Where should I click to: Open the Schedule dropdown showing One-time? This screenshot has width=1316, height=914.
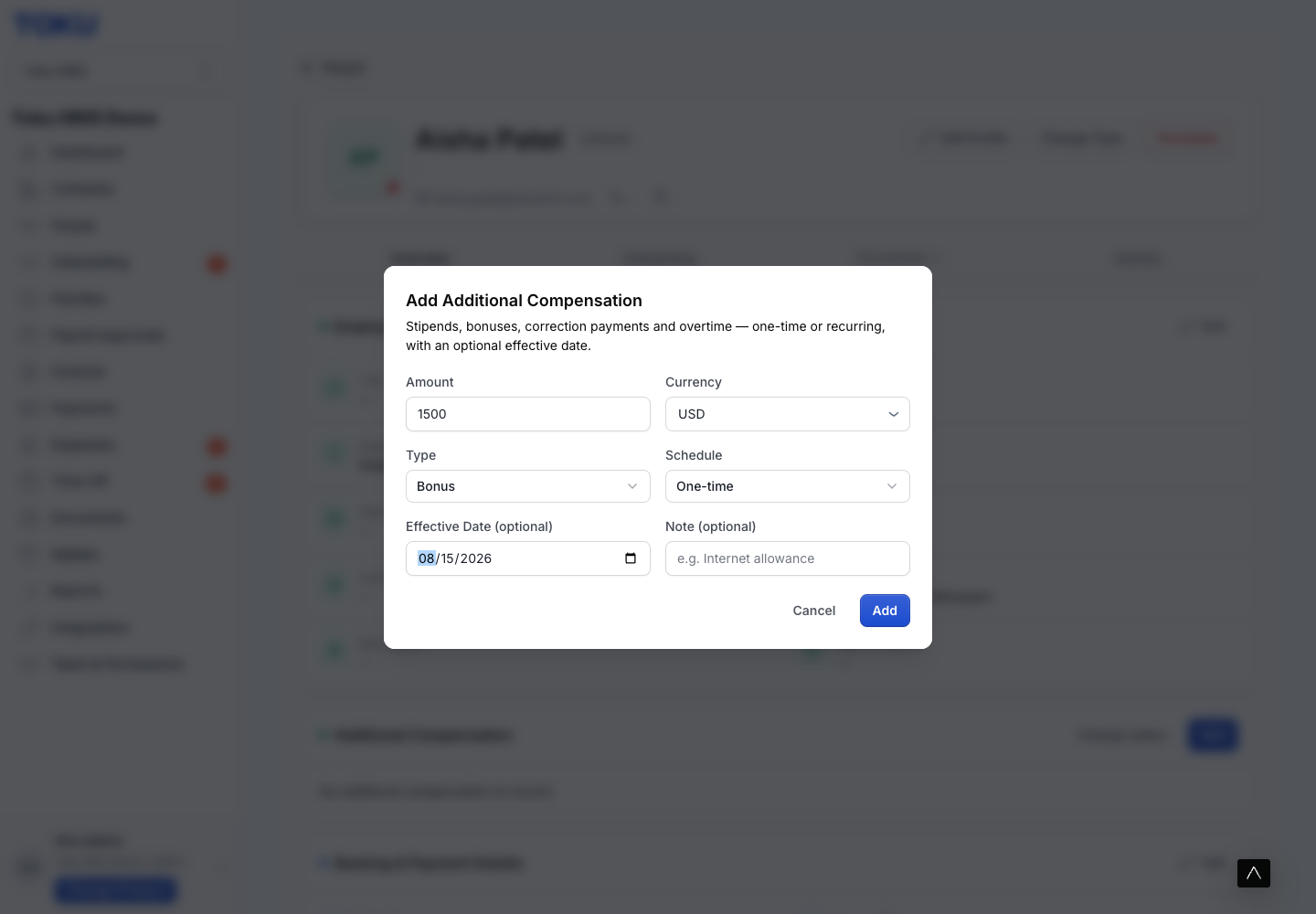pyautogui.click(x=788, y=486)
